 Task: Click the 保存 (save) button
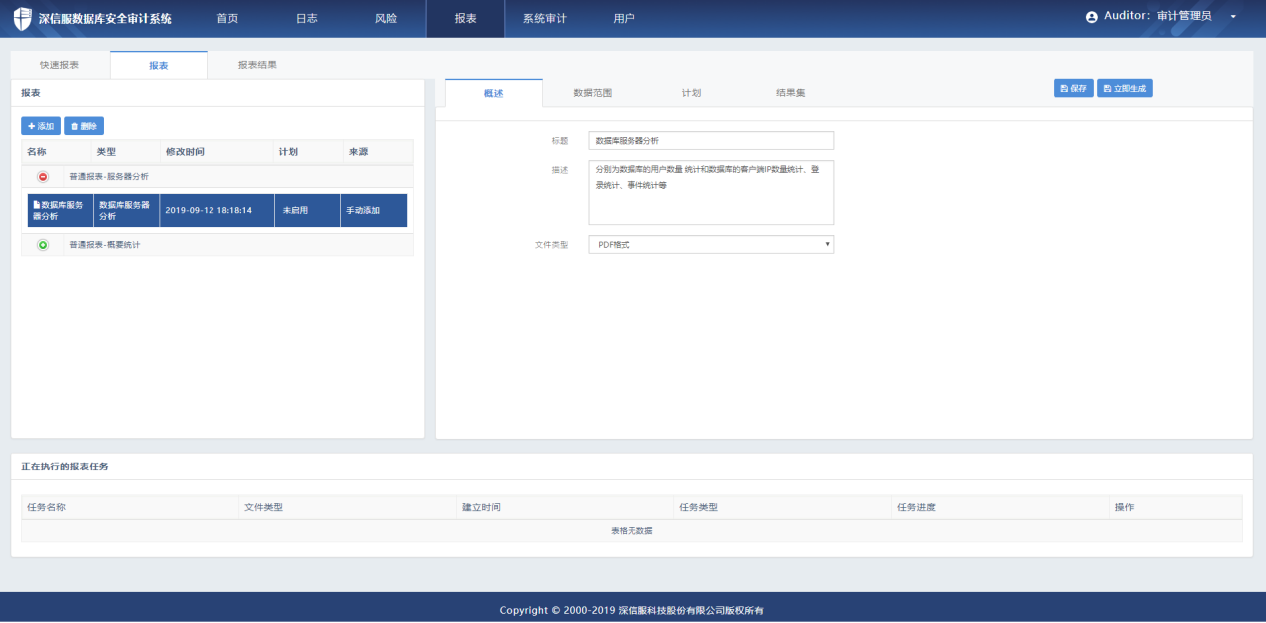(1073, 88)
